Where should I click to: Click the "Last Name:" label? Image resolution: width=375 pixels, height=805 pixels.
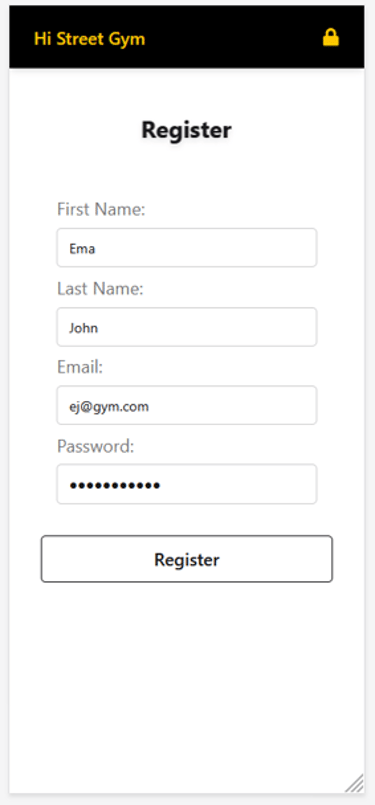pyautogui.click(x=100, y=289)
